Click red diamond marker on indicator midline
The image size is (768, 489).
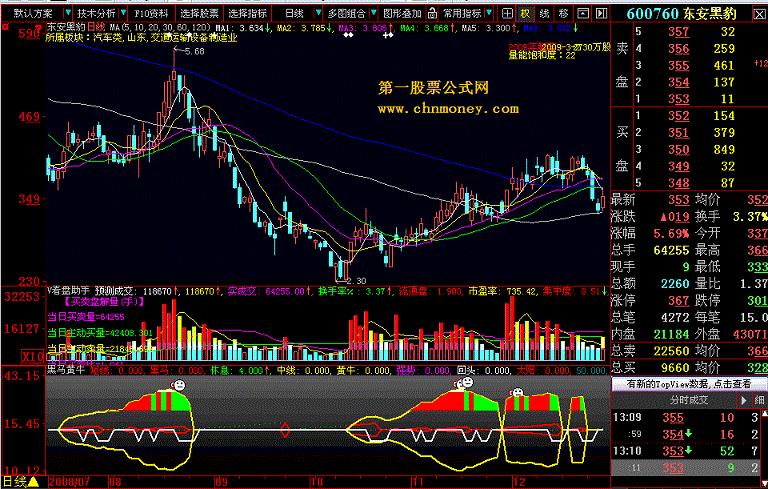(x=285, y=430)
